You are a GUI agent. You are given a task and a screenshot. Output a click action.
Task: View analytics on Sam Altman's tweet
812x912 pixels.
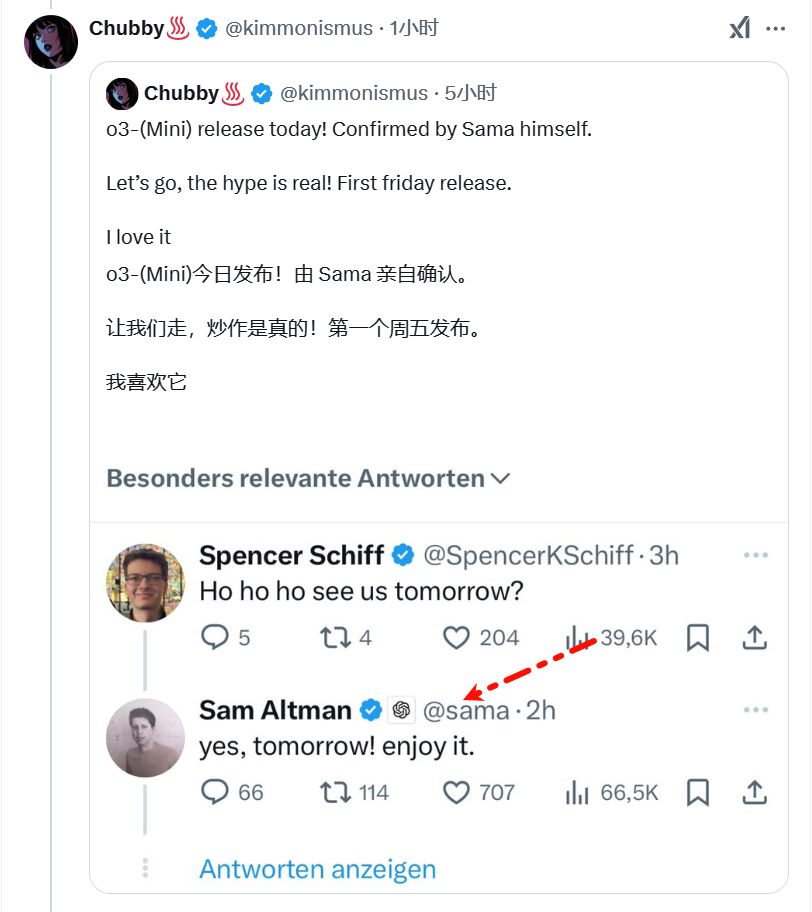[x=578, y=793]
